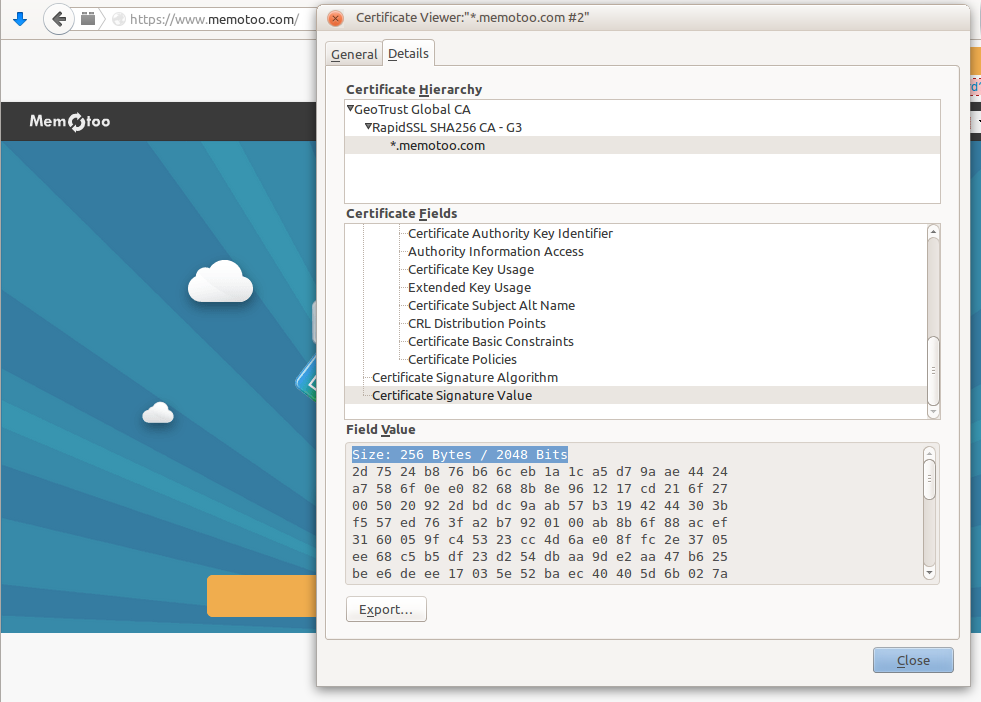Click the Memotoo logo on the webpage
Screen dimensions: 981x702
(x=69, y=121)
